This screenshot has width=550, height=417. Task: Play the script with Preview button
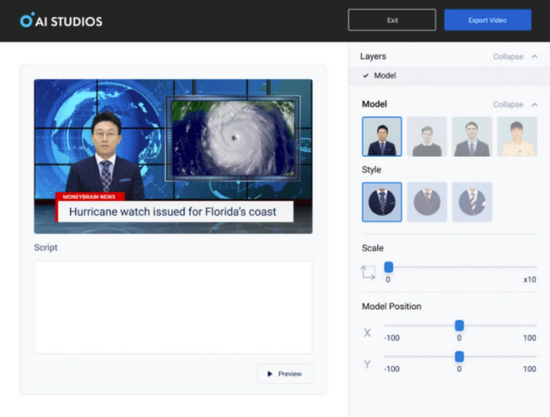[x=284, y=374]
